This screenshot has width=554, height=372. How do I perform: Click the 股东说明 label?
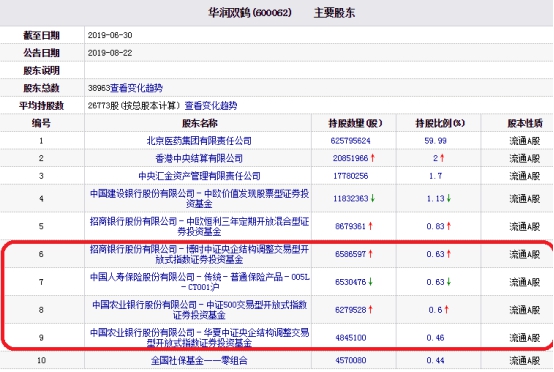pyautogui.click(x=41, y=71)
